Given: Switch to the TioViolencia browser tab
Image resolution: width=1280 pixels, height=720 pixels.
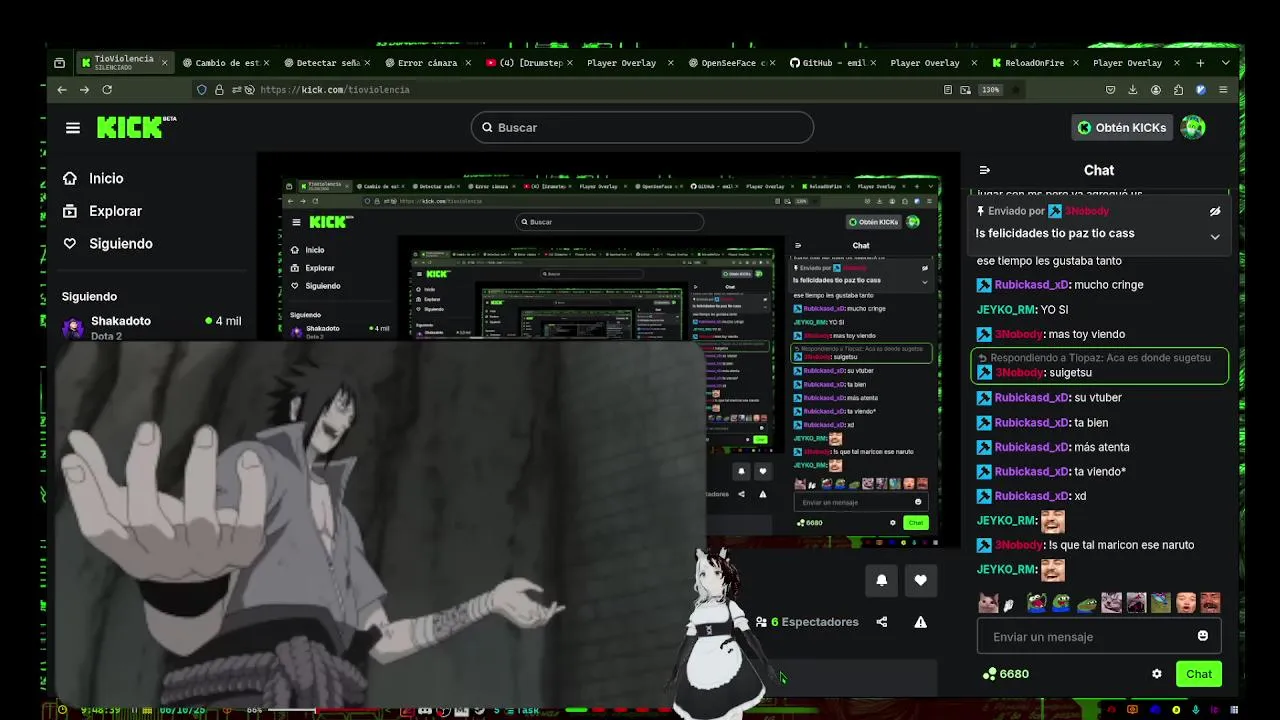Looking at the screenshot, I should tap(124, 62).
